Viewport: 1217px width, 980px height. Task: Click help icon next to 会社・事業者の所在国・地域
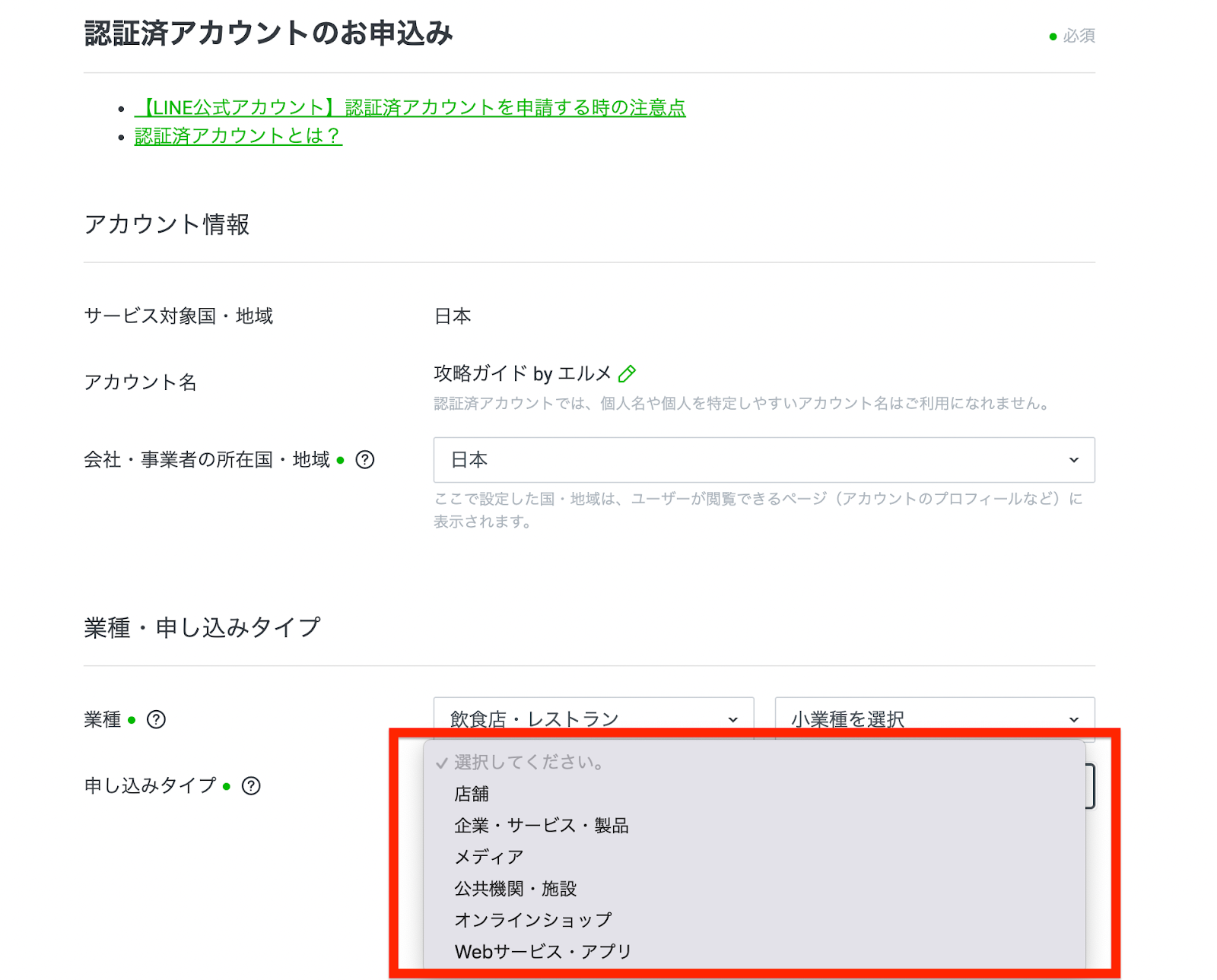(365, 460)
